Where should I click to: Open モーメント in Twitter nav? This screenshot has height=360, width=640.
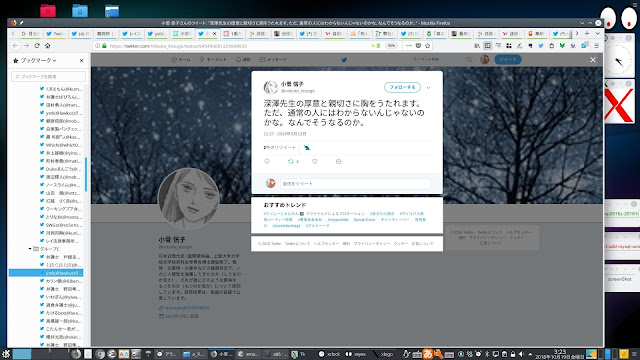pos(213,60)
